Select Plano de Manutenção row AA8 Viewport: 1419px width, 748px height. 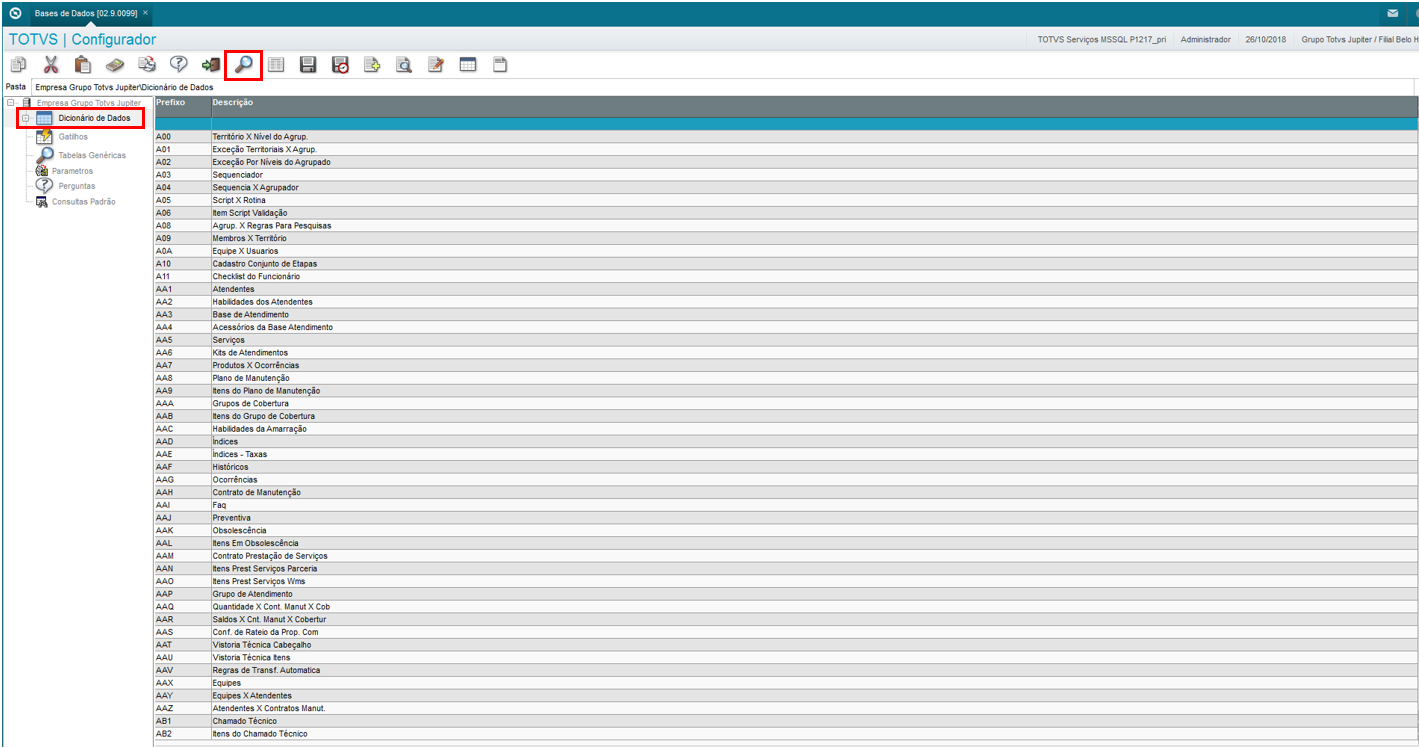point(786,378)
